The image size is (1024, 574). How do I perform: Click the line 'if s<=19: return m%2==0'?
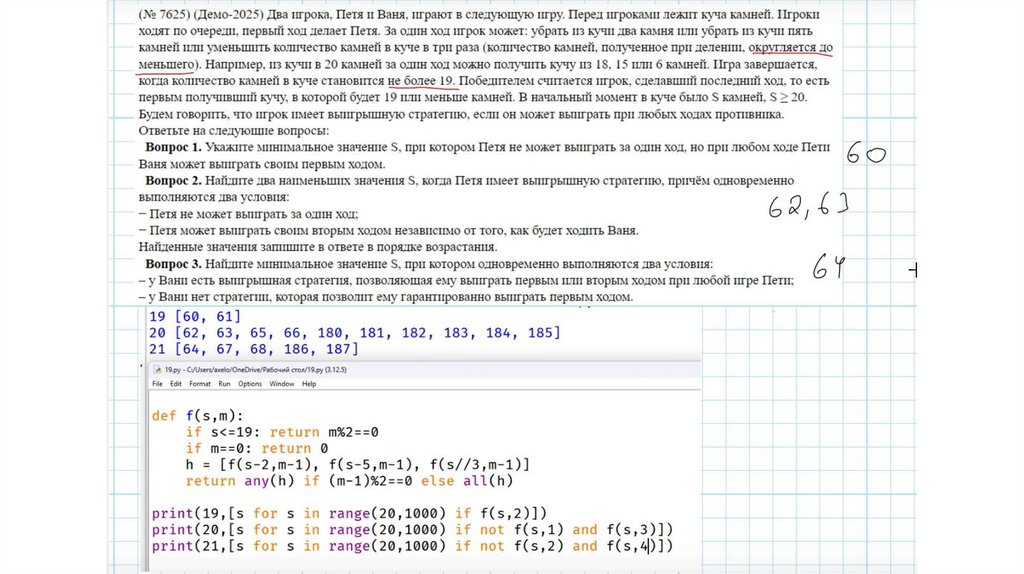pyautogui.click(x=282, y=432)
